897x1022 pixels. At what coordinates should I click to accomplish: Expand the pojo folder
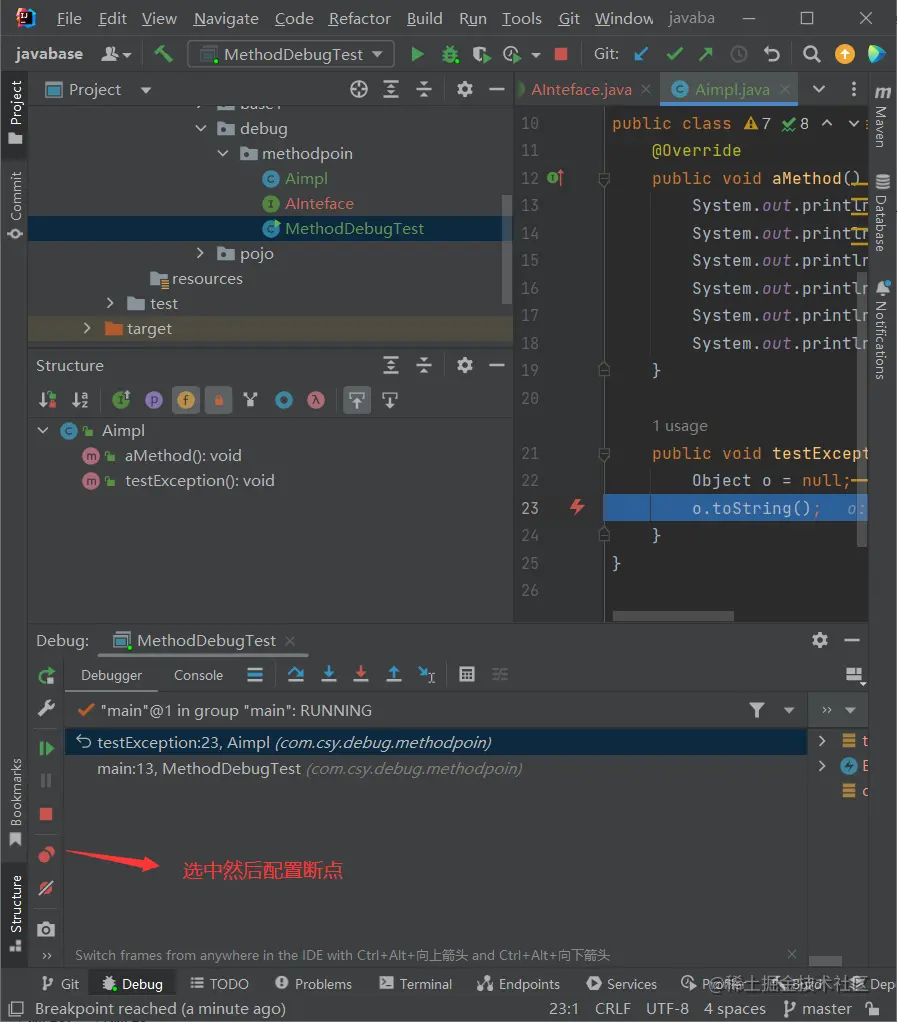point(200,253)
